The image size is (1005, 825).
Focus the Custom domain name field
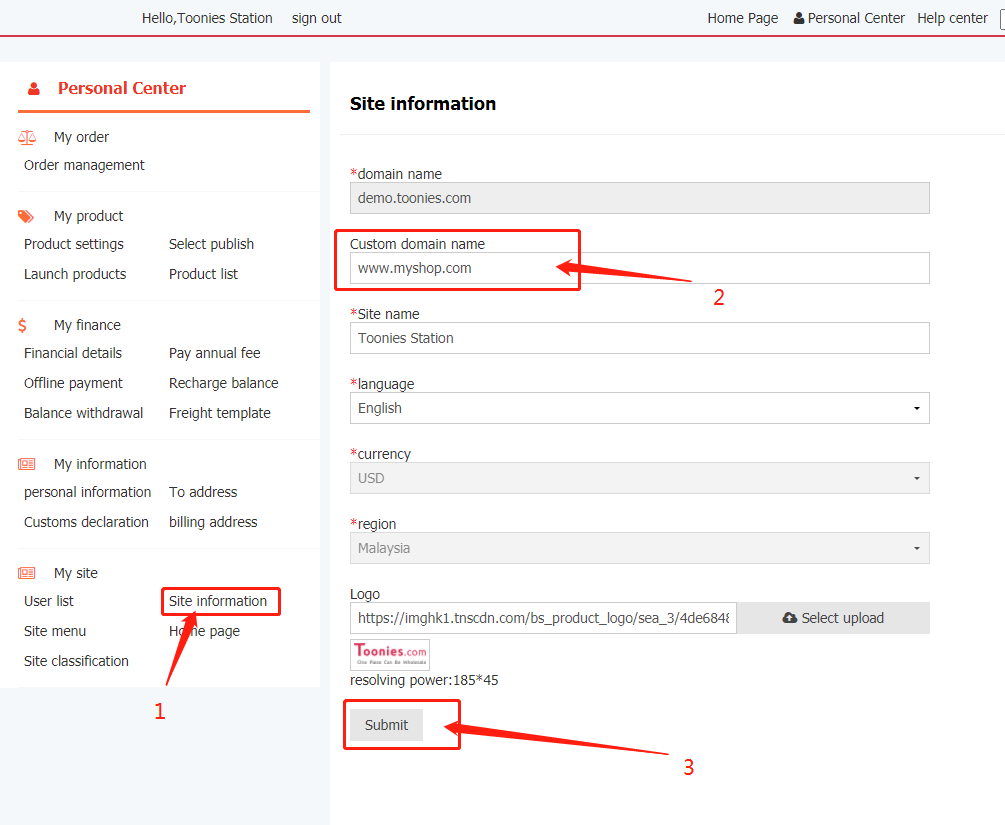[x=639, y=268]
